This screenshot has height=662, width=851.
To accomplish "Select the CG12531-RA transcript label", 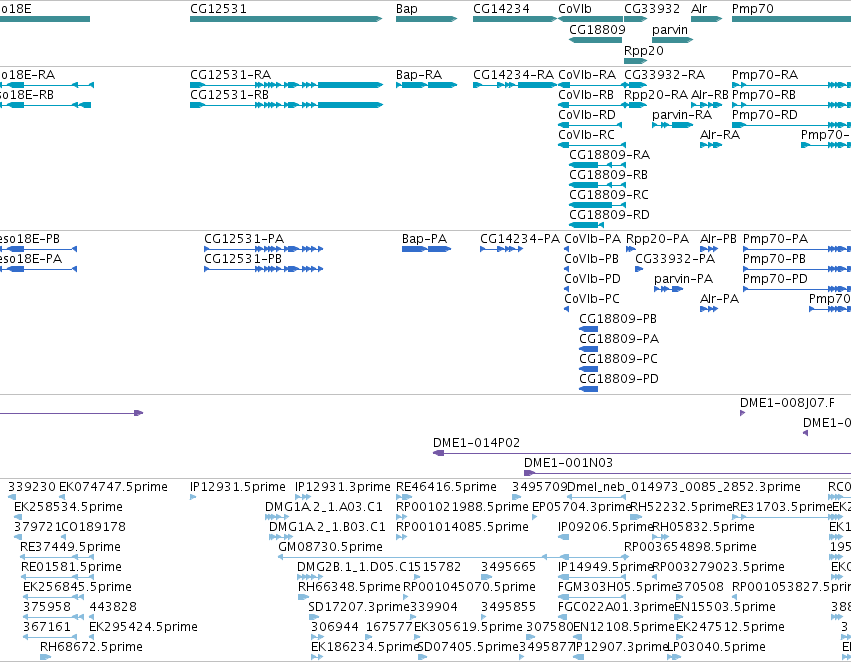I will 231,74.
